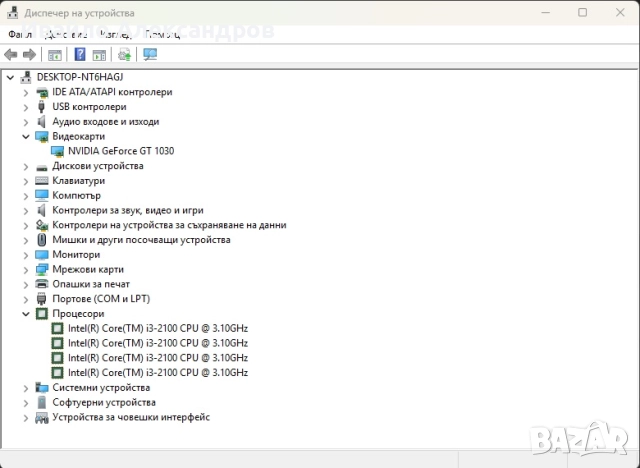Click the printer icon for Опашки за печат
Screen dimensions: 640x468
tap(42, 284)
